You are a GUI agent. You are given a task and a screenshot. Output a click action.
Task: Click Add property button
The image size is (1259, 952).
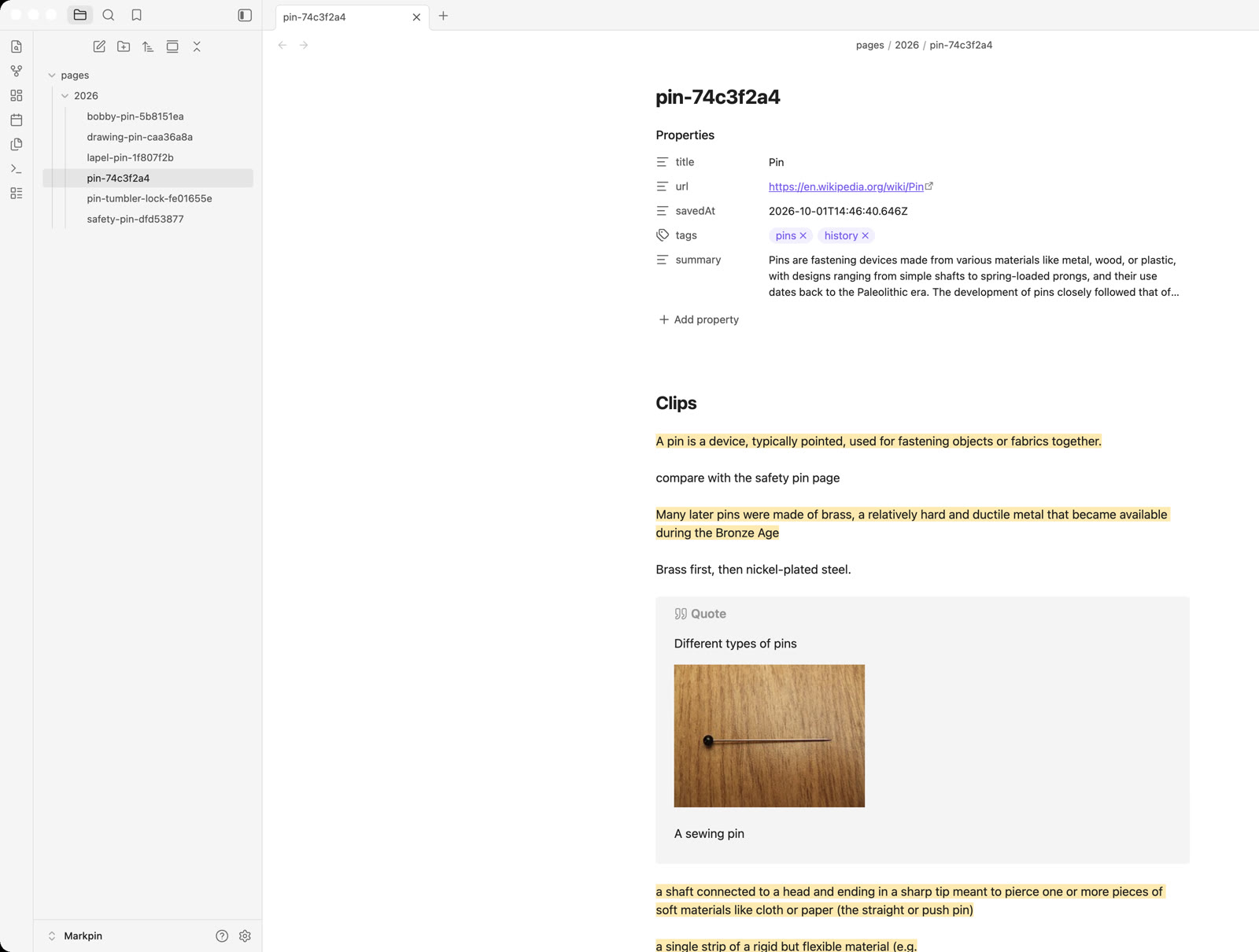[699, 319]
